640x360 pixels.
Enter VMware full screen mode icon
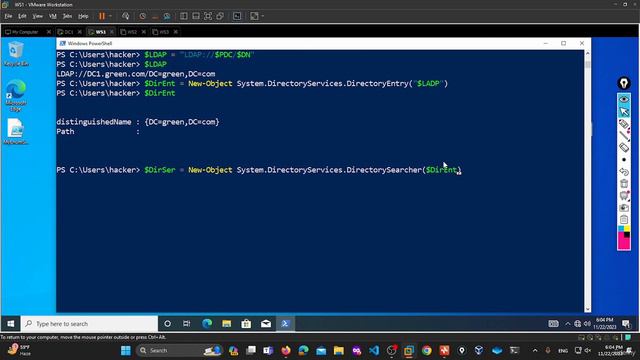(x=208, y=16)
